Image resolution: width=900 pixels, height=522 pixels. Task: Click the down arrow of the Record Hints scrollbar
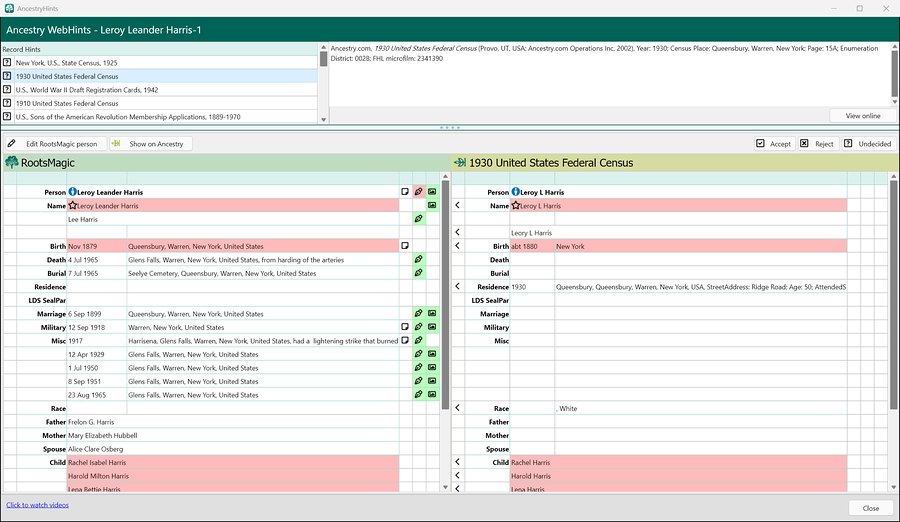[324, 119]
